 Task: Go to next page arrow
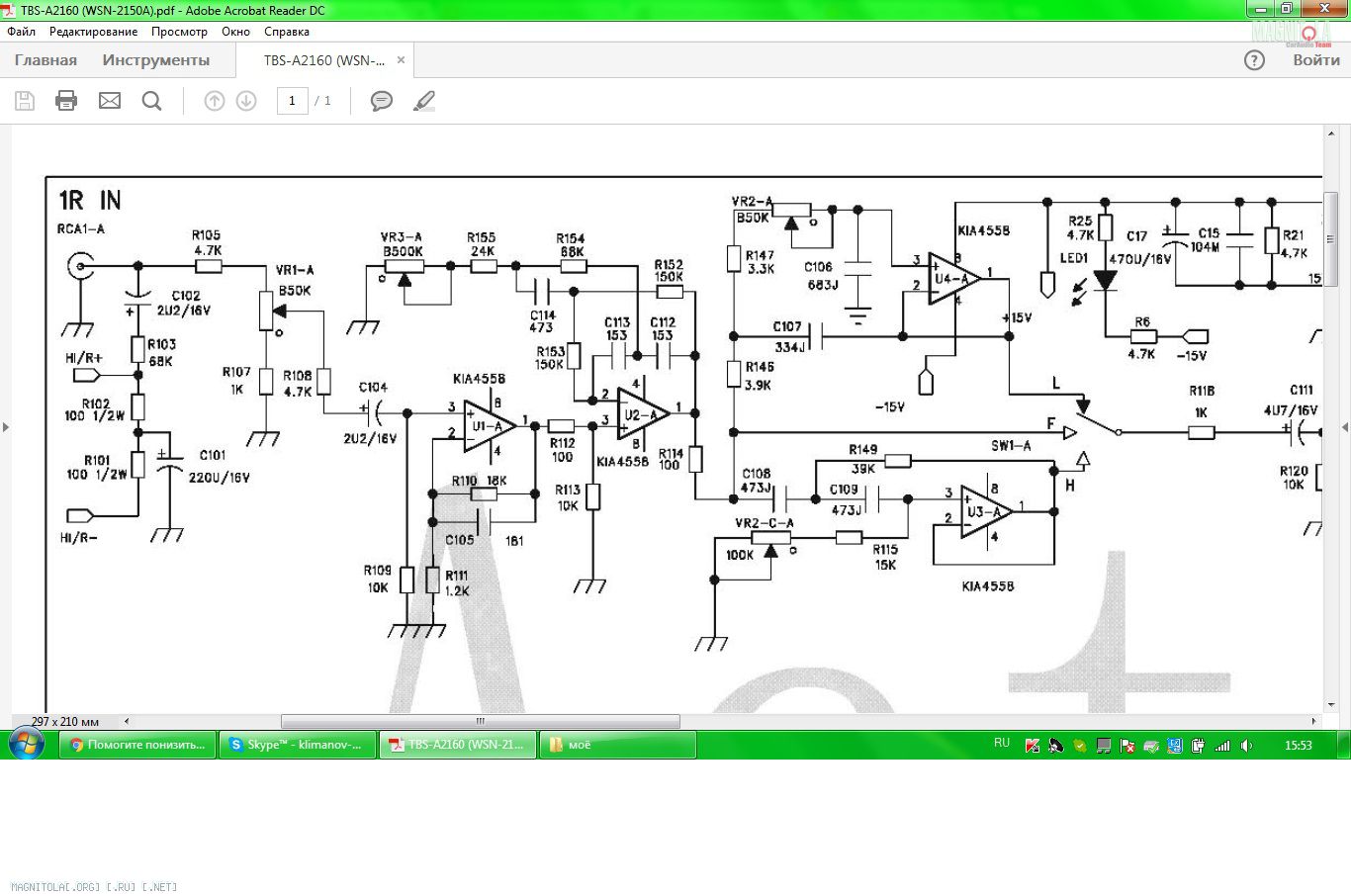click(246, 101)
